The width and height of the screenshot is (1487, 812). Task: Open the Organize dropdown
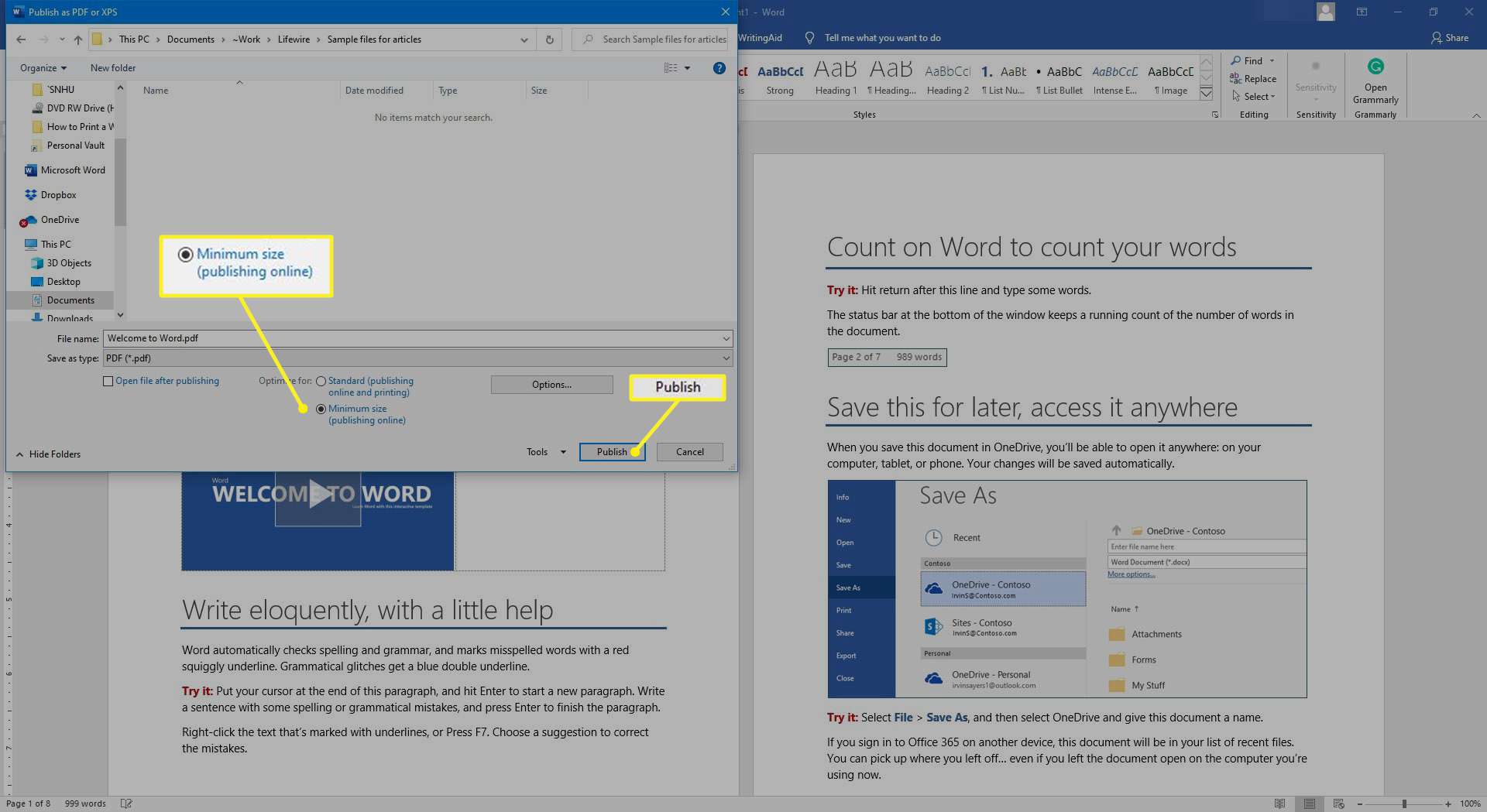pyautogui.click(x=43, y=68)
